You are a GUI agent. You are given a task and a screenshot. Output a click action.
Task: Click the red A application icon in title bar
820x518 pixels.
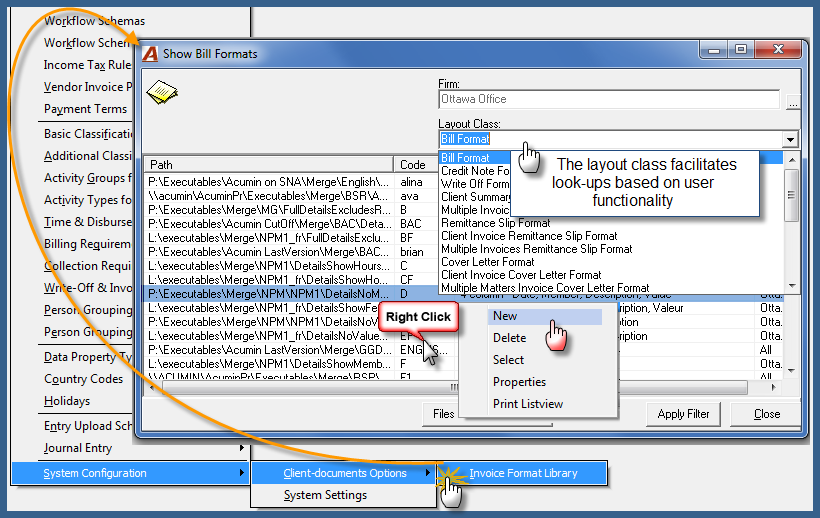[x=151, y=54]
